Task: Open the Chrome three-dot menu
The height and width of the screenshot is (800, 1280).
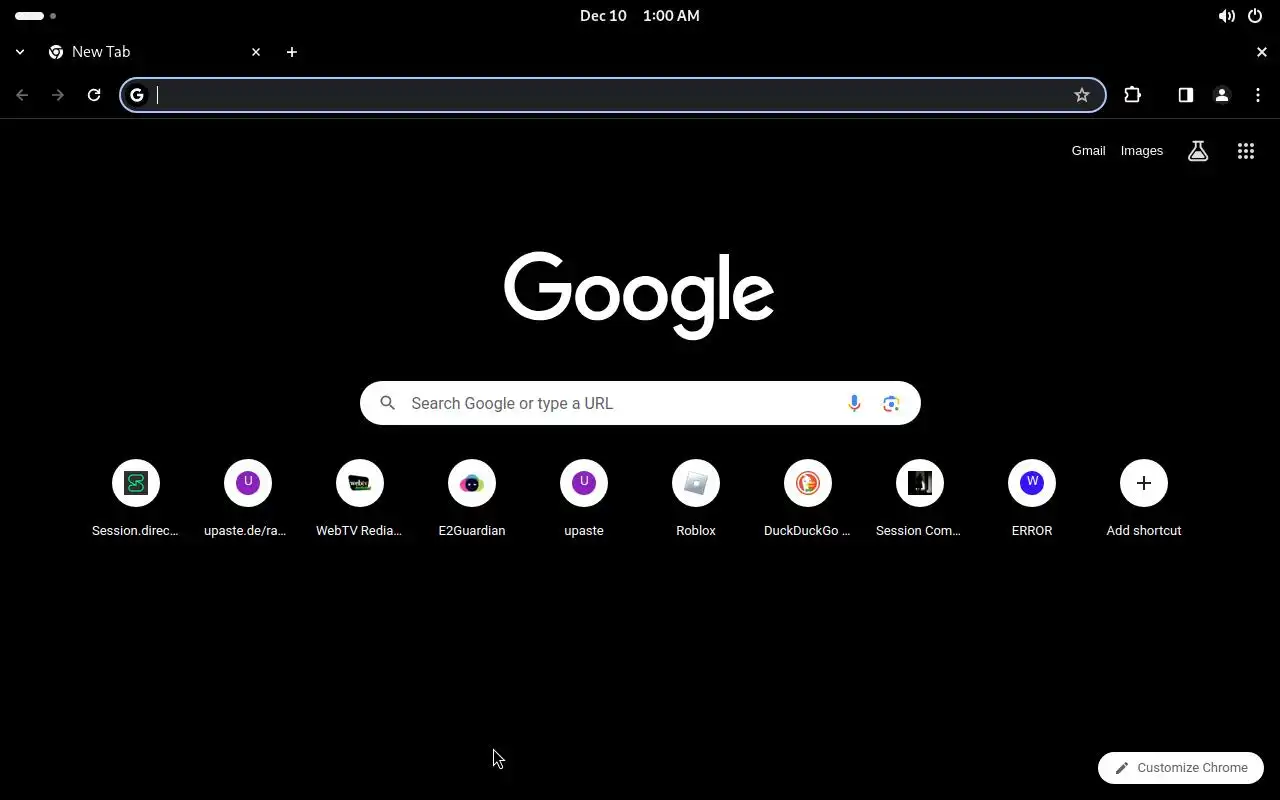Action: pos(1258,95)
